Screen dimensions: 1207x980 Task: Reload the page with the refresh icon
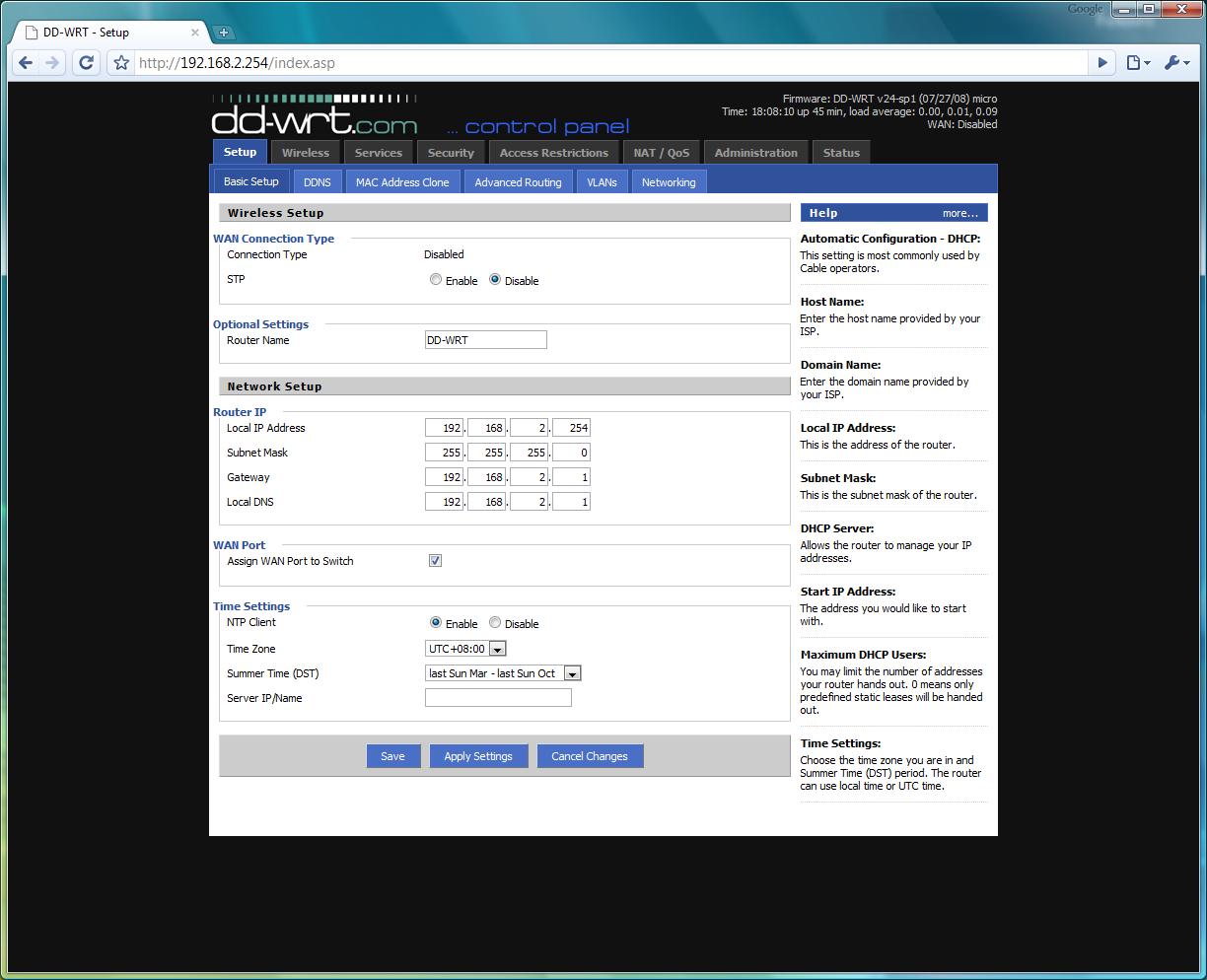(x=86, y=63)
